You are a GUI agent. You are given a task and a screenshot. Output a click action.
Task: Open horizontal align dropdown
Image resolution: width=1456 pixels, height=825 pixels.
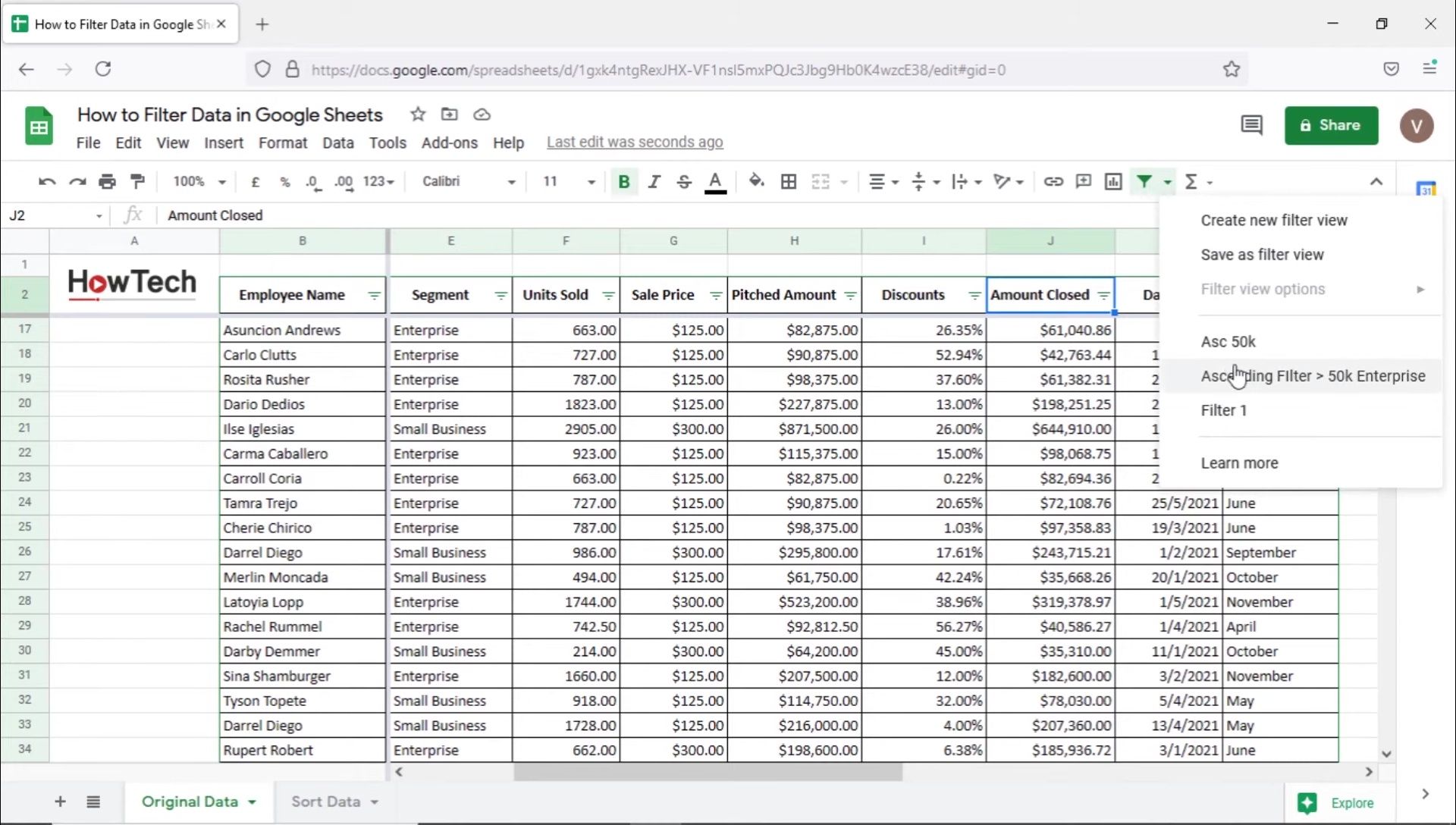883,182
